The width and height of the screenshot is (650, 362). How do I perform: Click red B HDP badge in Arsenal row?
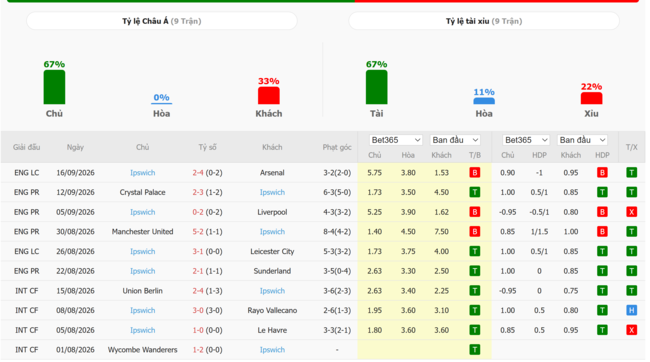[602, 172]
